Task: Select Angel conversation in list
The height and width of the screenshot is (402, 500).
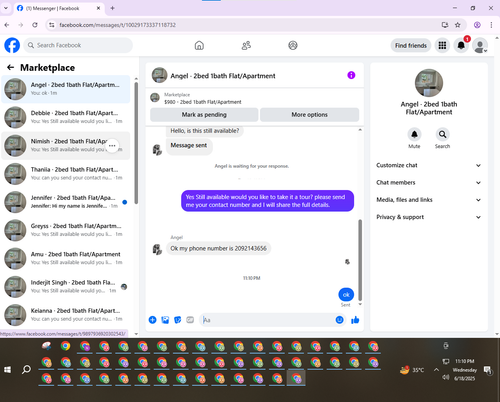Action: 66,89
